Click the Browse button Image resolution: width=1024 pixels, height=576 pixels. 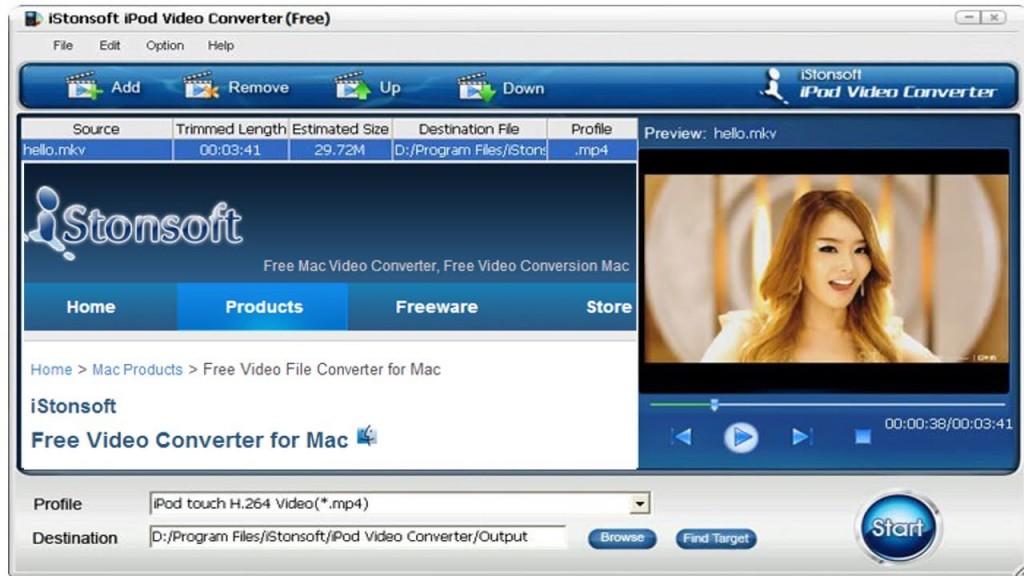[x=622, y=538]
